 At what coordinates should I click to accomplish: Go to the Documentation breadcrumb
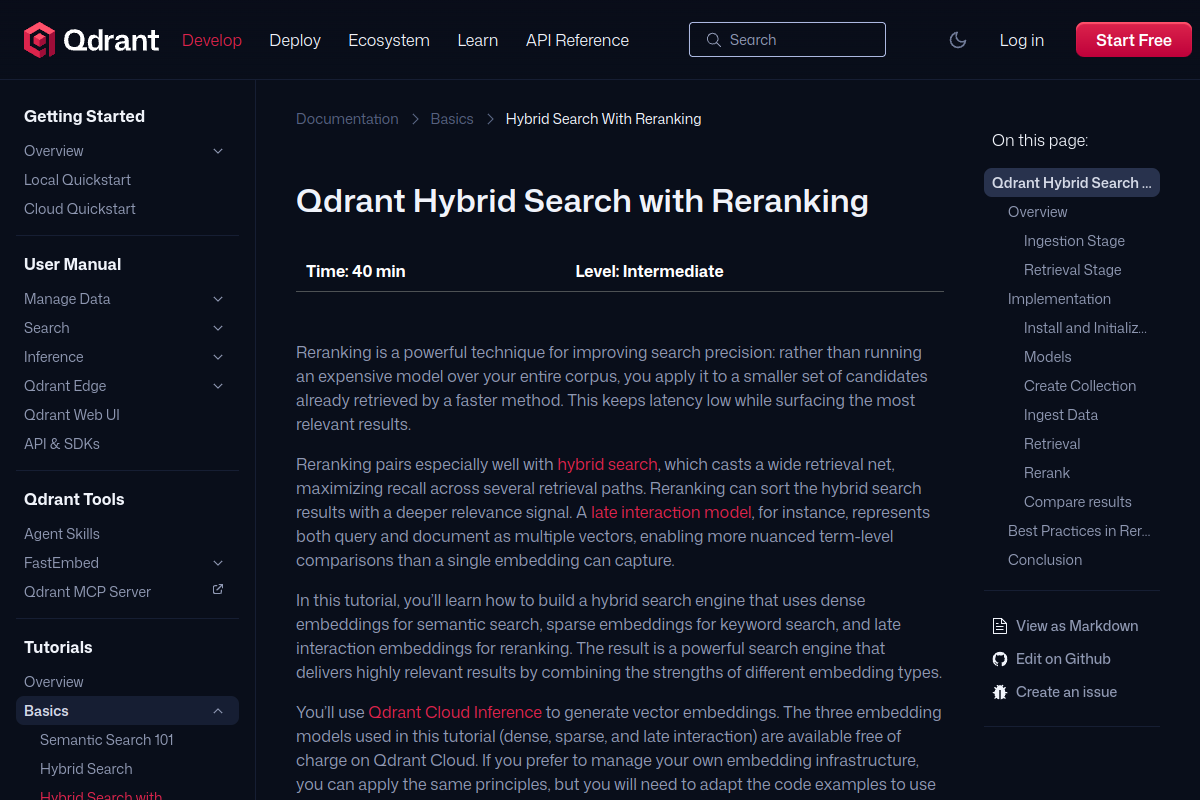[x=347, y=119]
